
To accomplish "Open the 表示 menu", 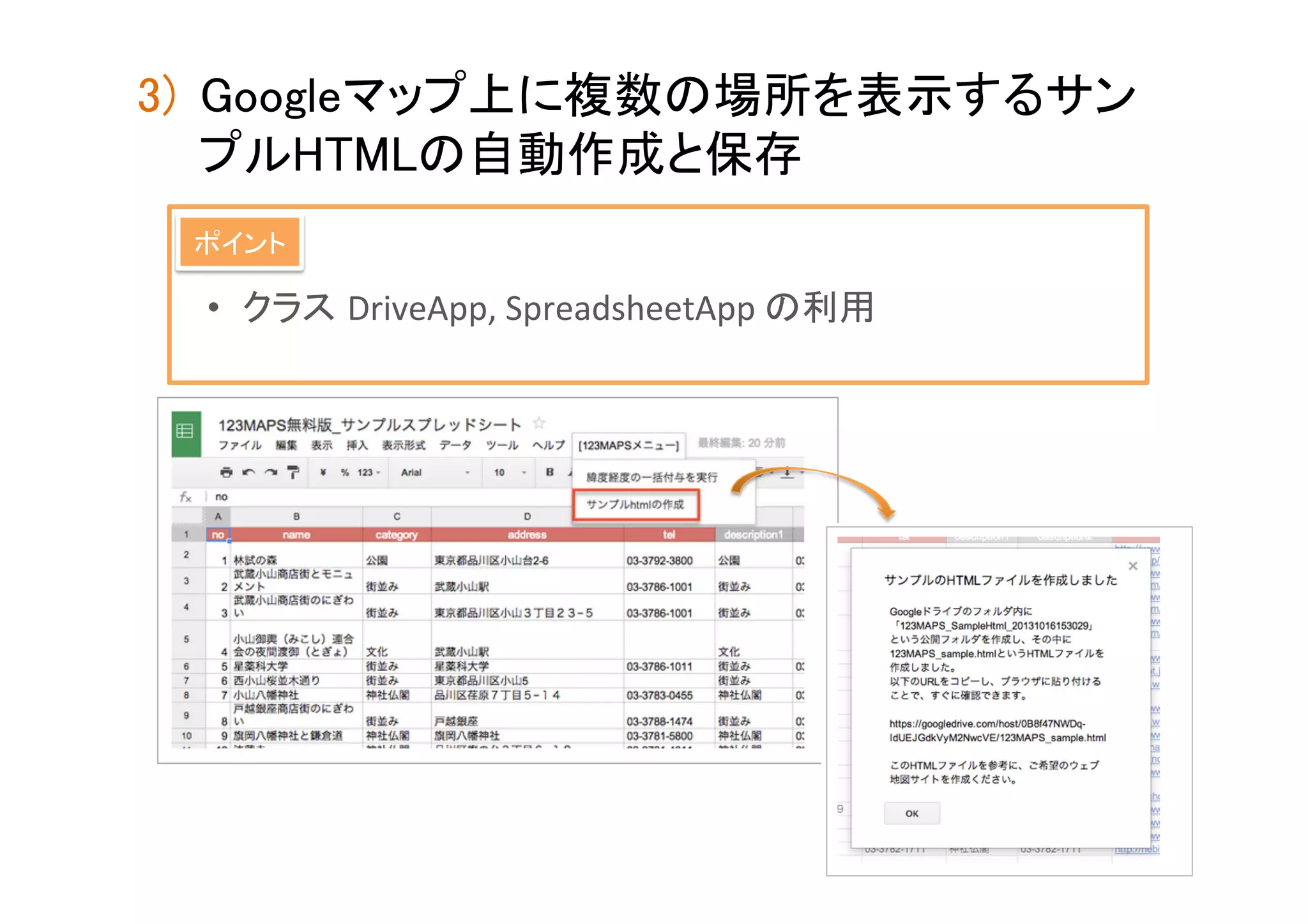I will pyautogui.click(x=321, y=445).
